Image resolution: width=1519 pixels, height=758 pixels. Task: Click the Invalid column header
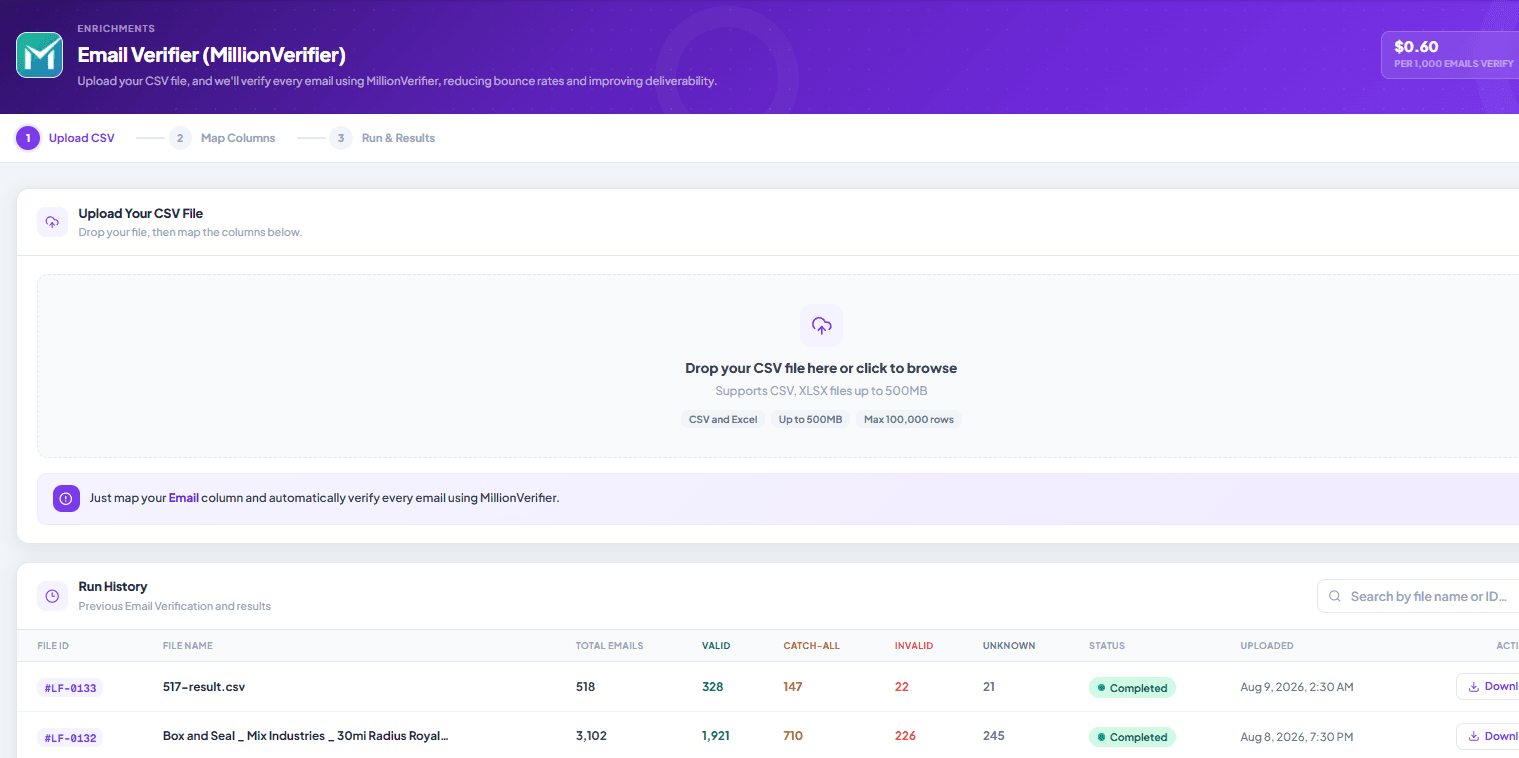pyautogui.click(x=914, y=646)
